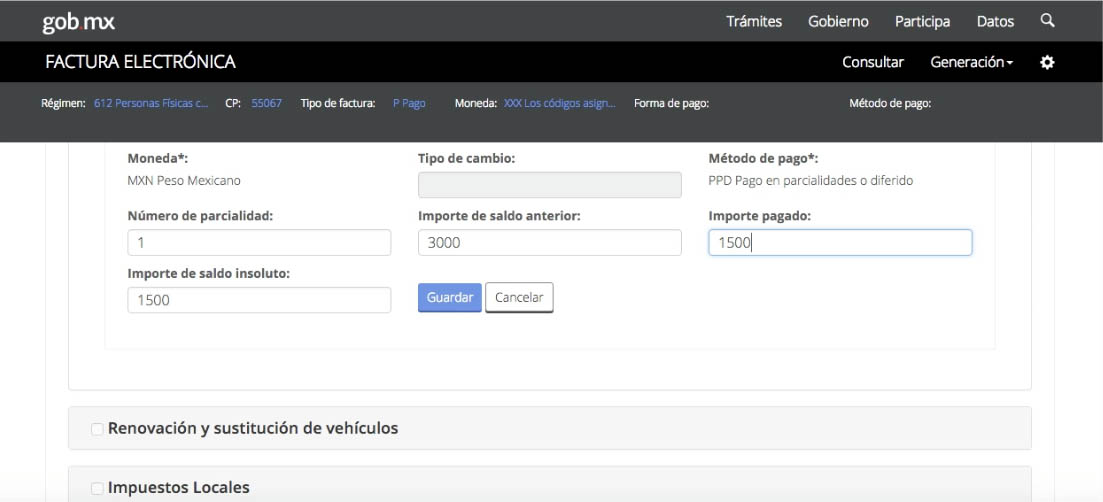Open the Trámites menu item
The height and width of the screenshot is (502, 1103).
coord(753,21)
